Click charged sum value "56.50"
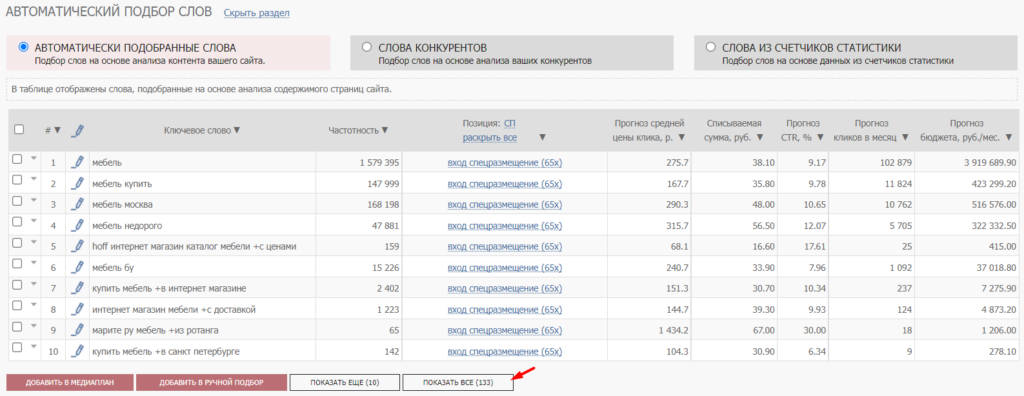This screenshot has width=1024, height=396. [x=763, y=226]
